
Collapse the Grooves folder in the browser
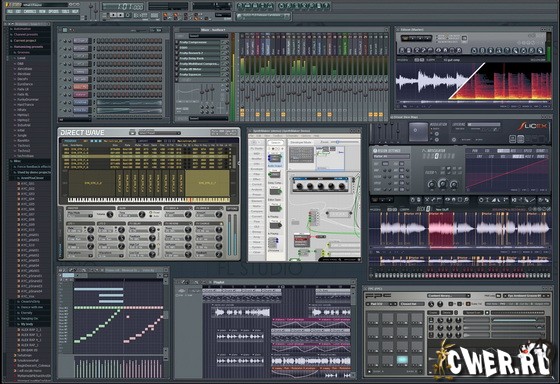coord(24,52)
